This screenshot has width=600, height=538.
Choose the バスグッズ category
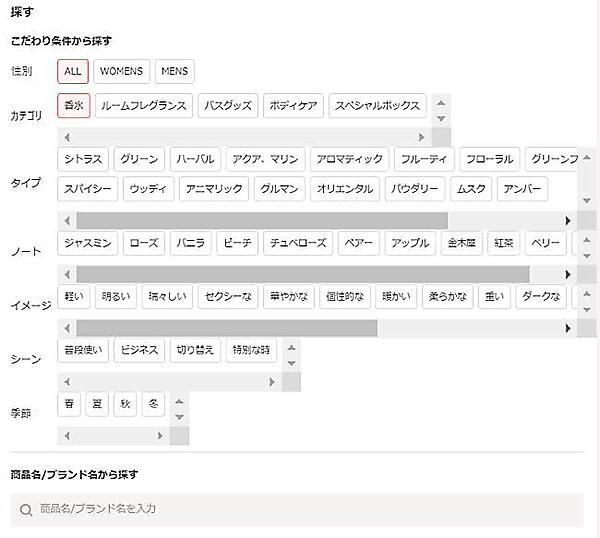tap(228, 105)
